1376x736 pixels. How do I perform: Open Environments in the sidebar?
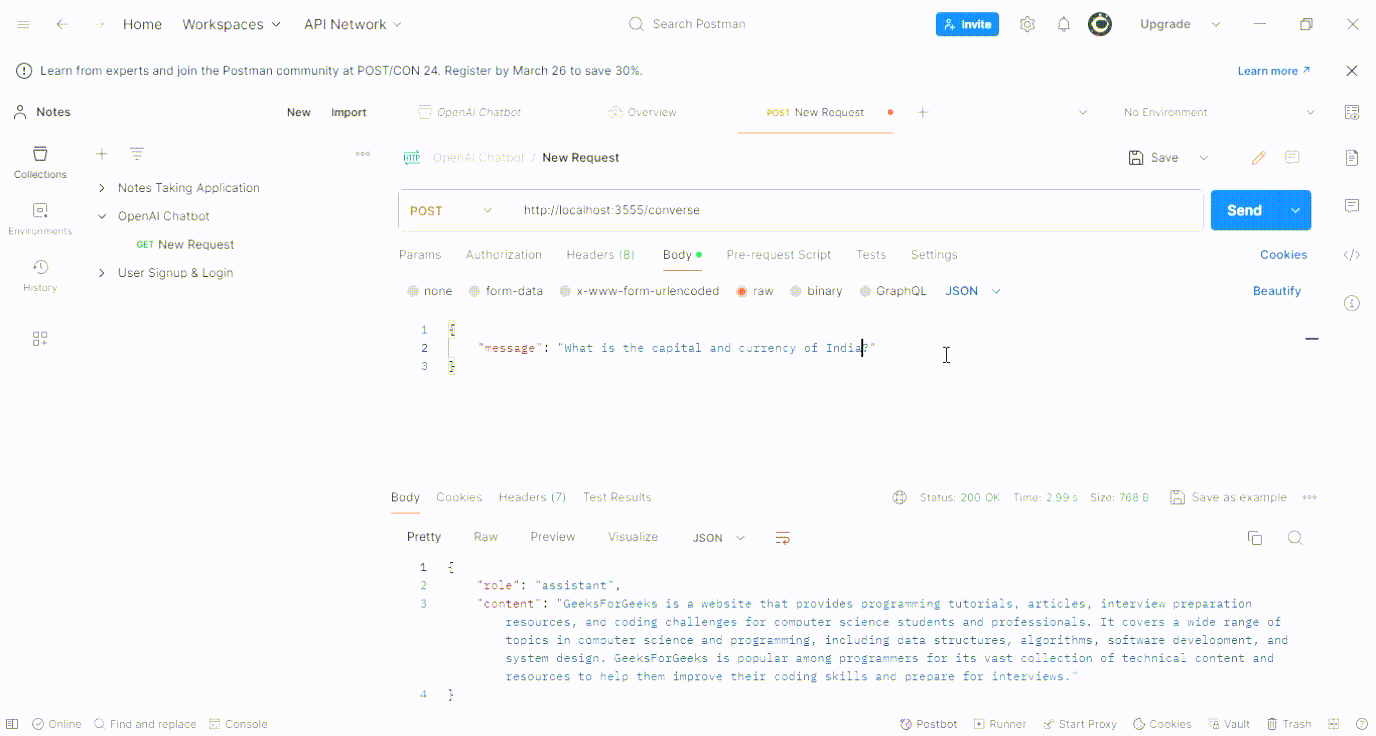(x=40, y=219)
